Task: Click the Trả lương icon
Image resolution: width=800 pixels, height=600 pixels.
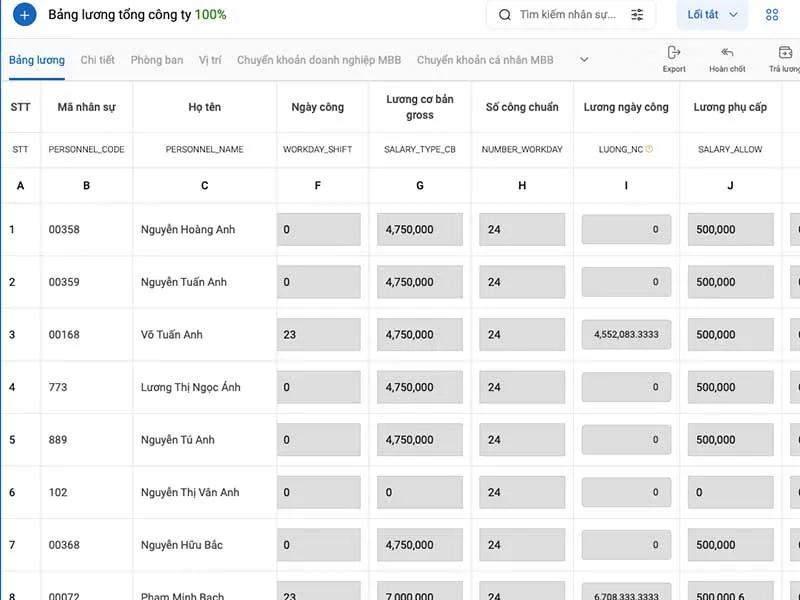Action: (786, 53)
